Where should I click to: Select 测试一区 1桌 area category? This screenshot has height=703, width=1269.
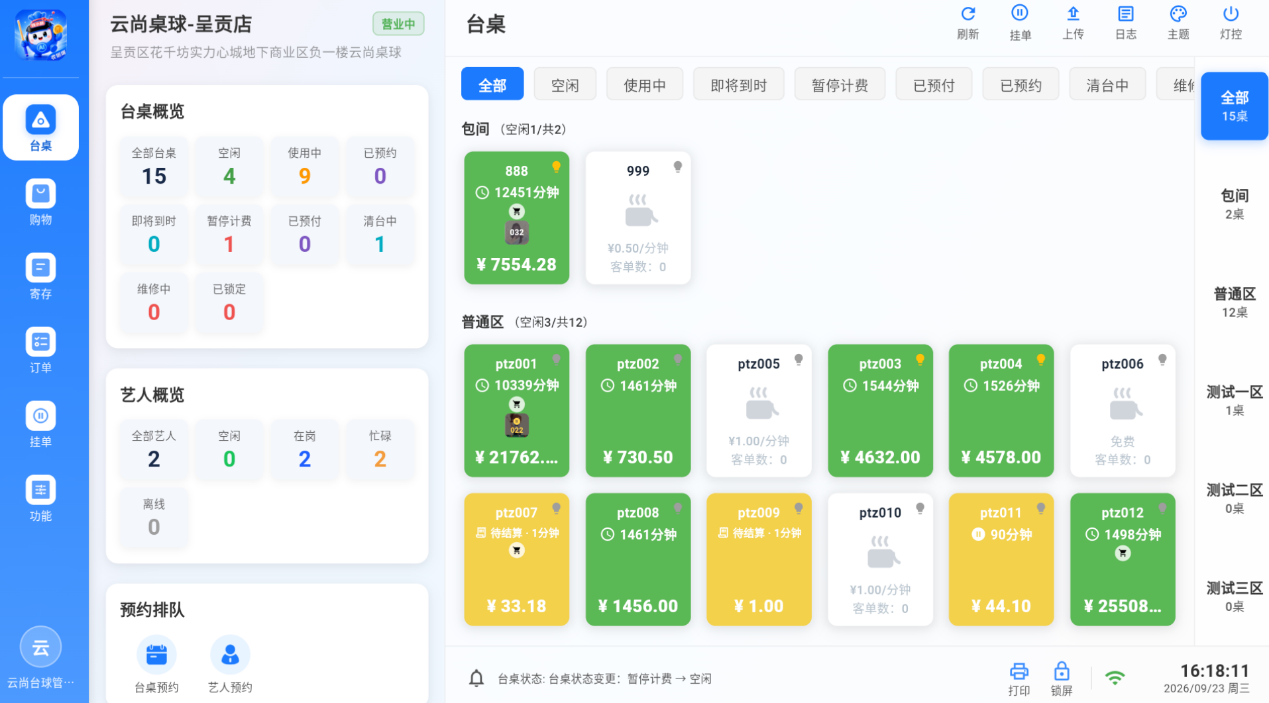1235,400
